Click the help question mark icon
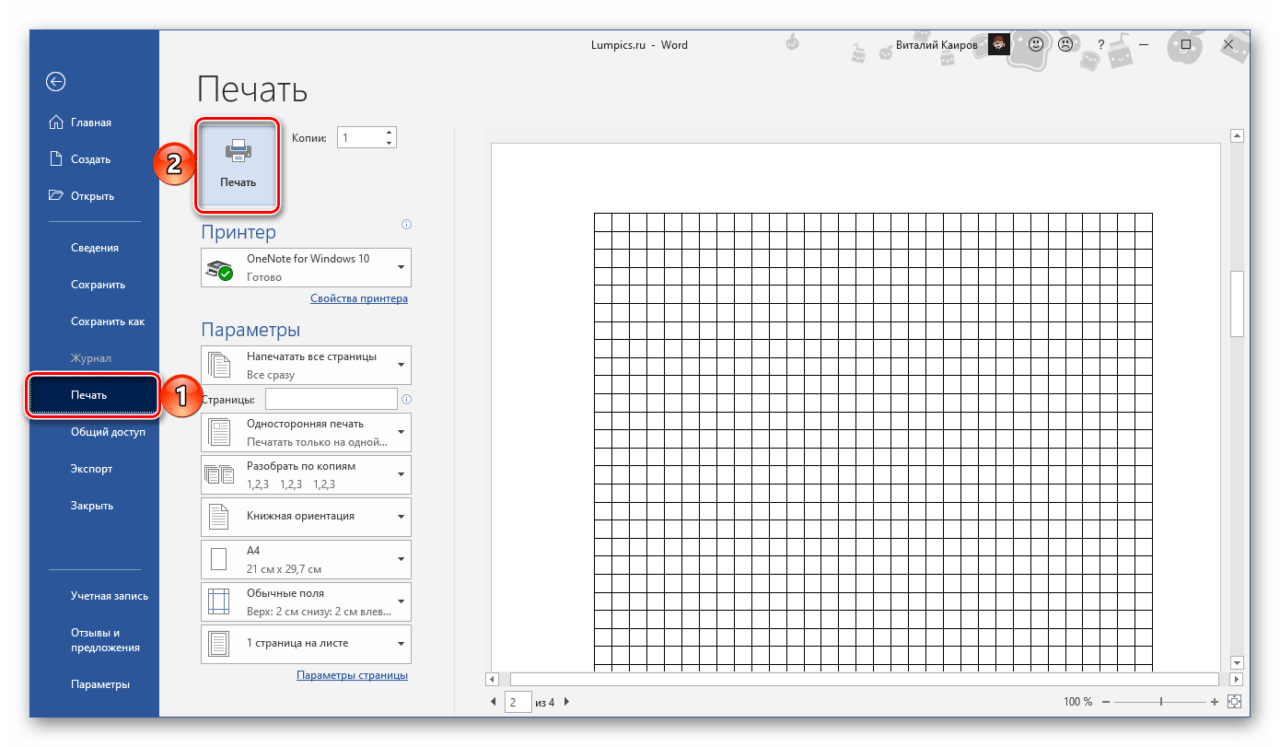Image resolution: width=1280 pixels, height=747 pixels. tap(1101, 45)
